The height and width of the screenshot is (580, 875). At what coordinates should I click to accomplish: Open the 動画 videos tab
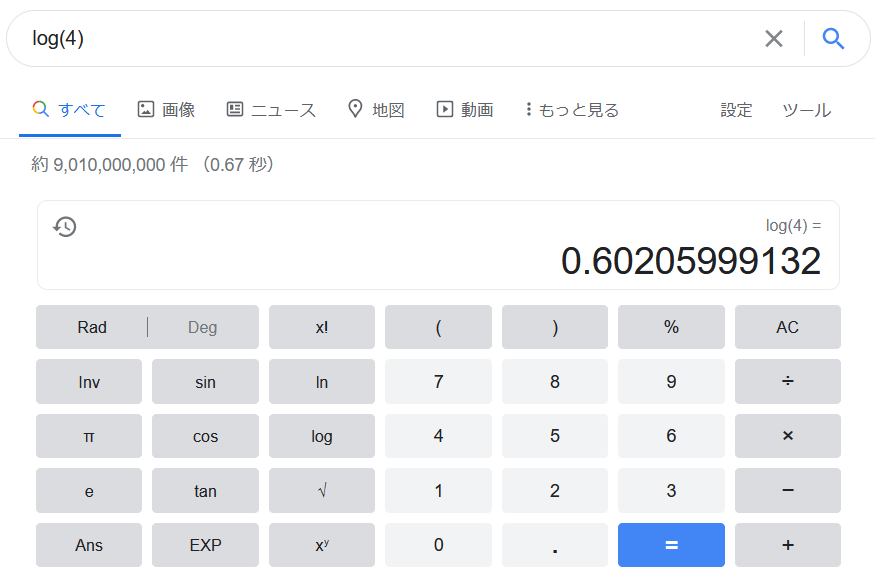(x=465, y=109)
